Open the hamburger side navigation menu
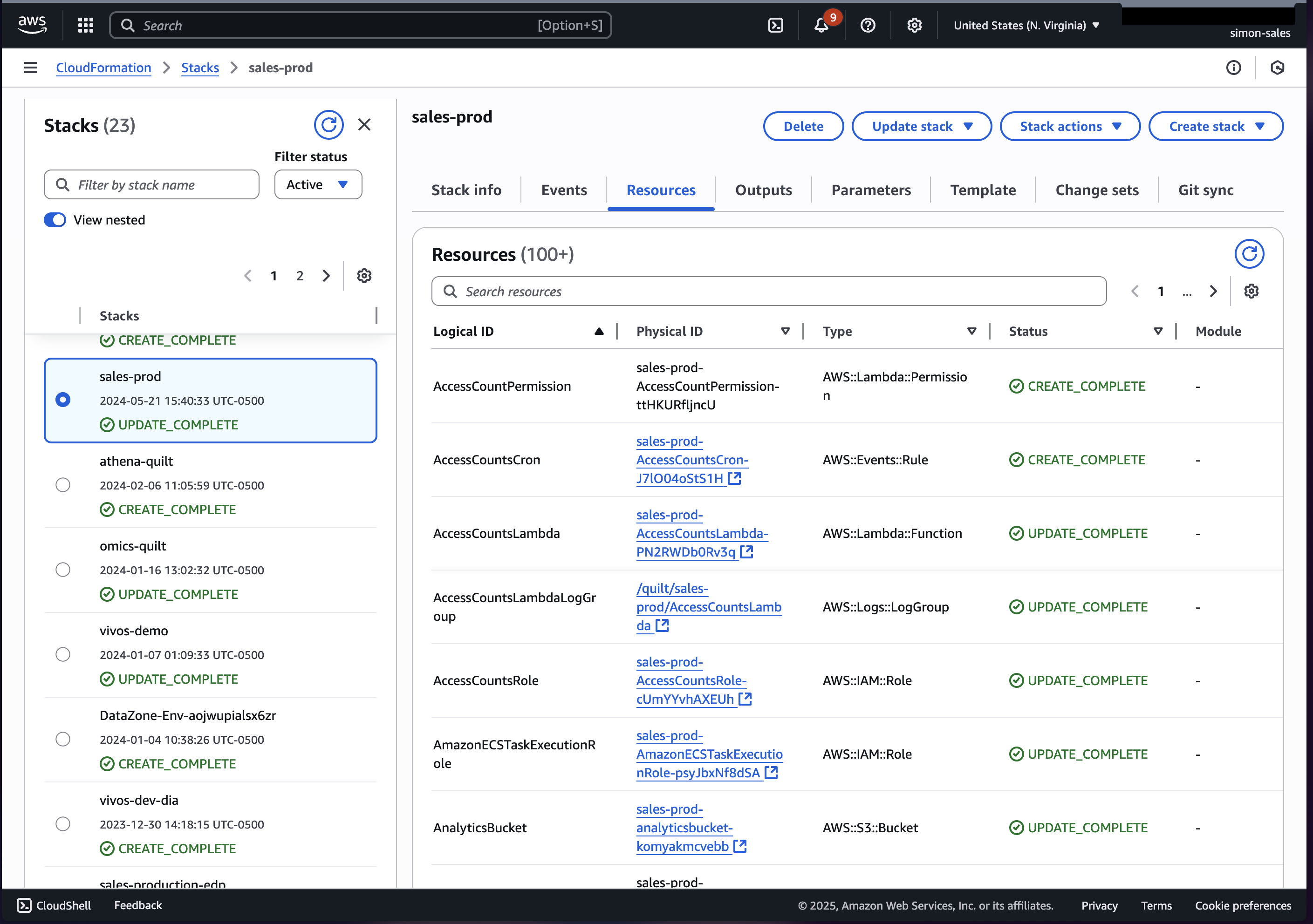 [x=31, y=68]
